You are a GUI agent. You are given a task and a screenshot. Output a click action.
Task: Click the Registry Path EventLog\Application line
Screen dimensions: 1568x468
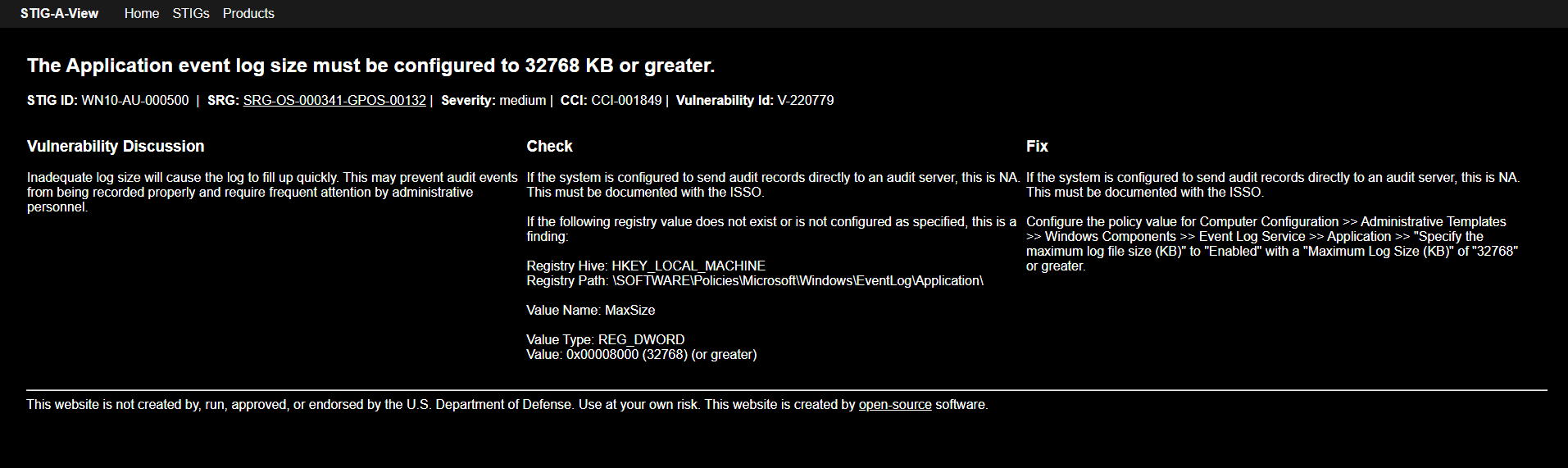point(754,280)
